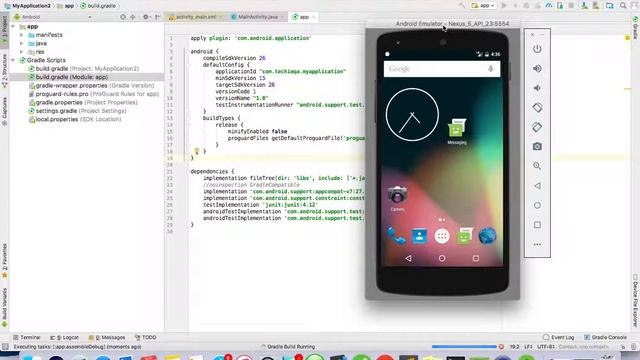Open Structure side panel
This screenshot has width=640, height=360.
pos(4,70)
